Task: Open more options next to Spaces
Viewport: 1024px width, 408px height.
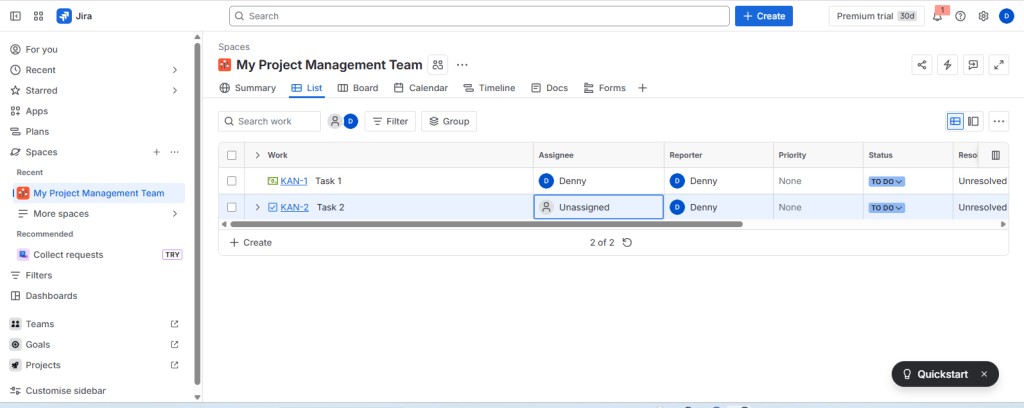Action: coord(174,152)
